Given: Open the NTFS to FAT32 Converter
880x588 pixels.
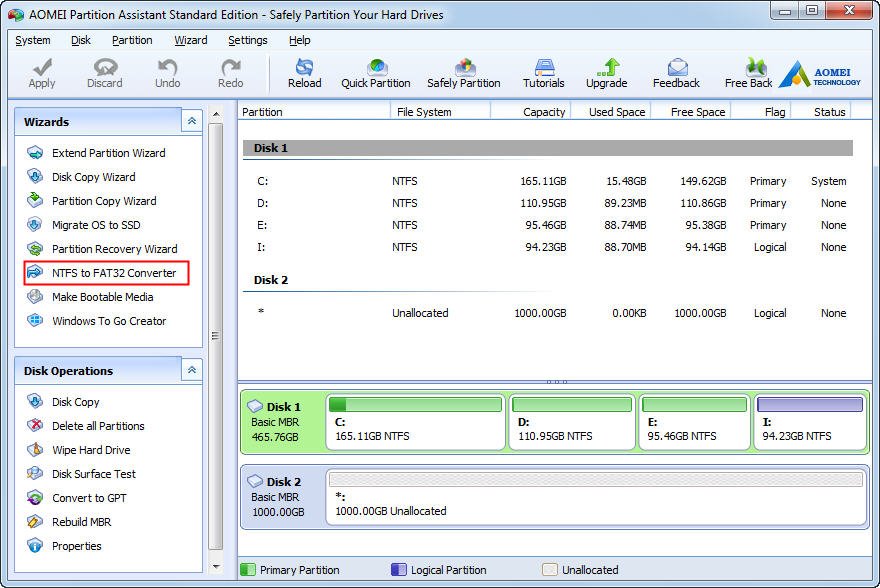Looking at the screenshot, I should click(113, 273).
